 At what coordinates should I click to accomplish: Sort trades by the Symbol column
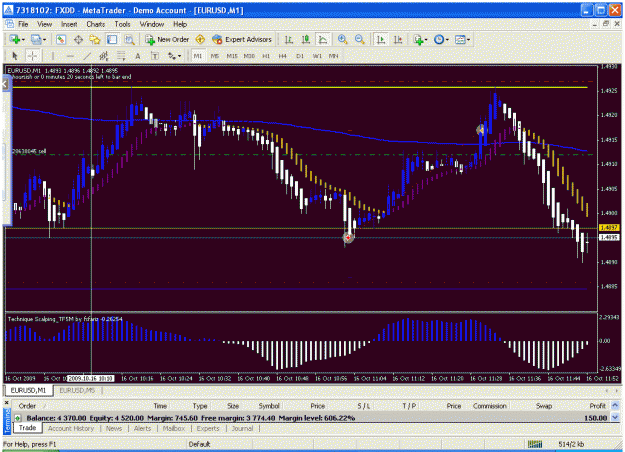tap(269, 406)
